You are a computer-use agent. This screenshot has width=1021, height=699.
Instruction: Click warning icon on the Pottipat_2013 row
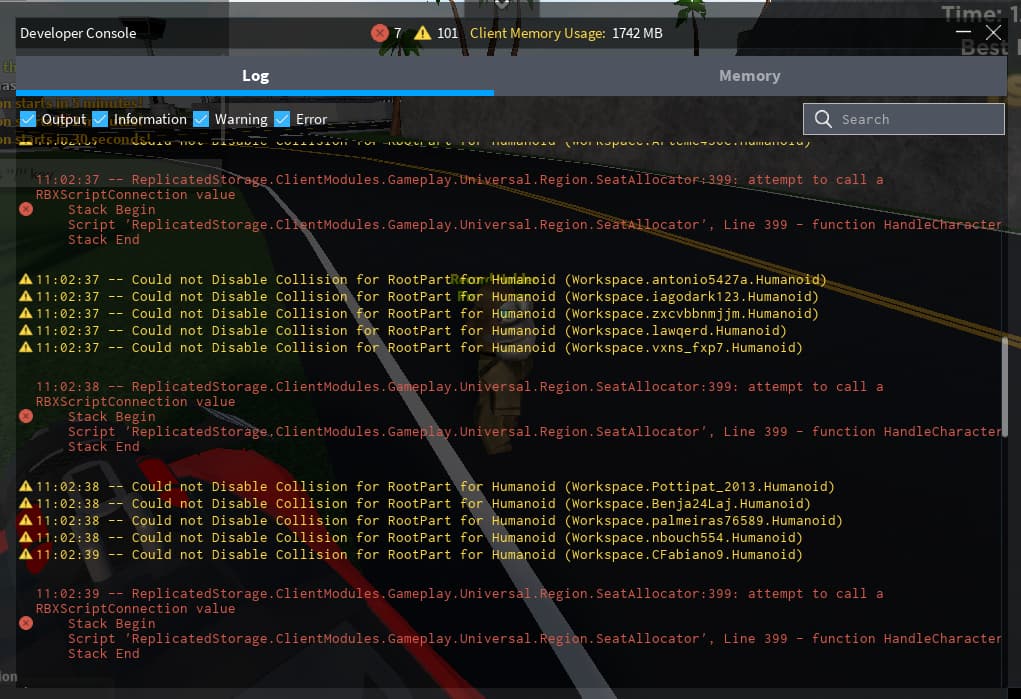click(x=26, y=486)
